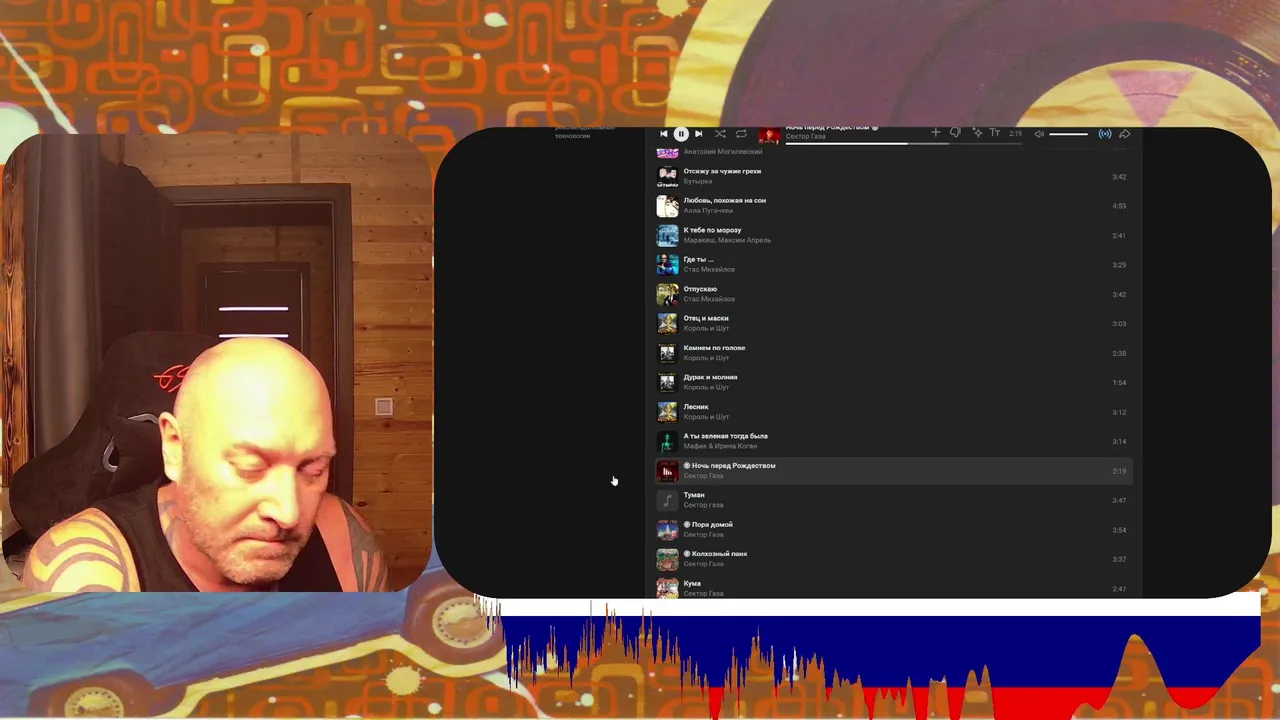Add the current track with the plus icon
The width and height of the screenshot is (1280, 720).
click(936, 133)
